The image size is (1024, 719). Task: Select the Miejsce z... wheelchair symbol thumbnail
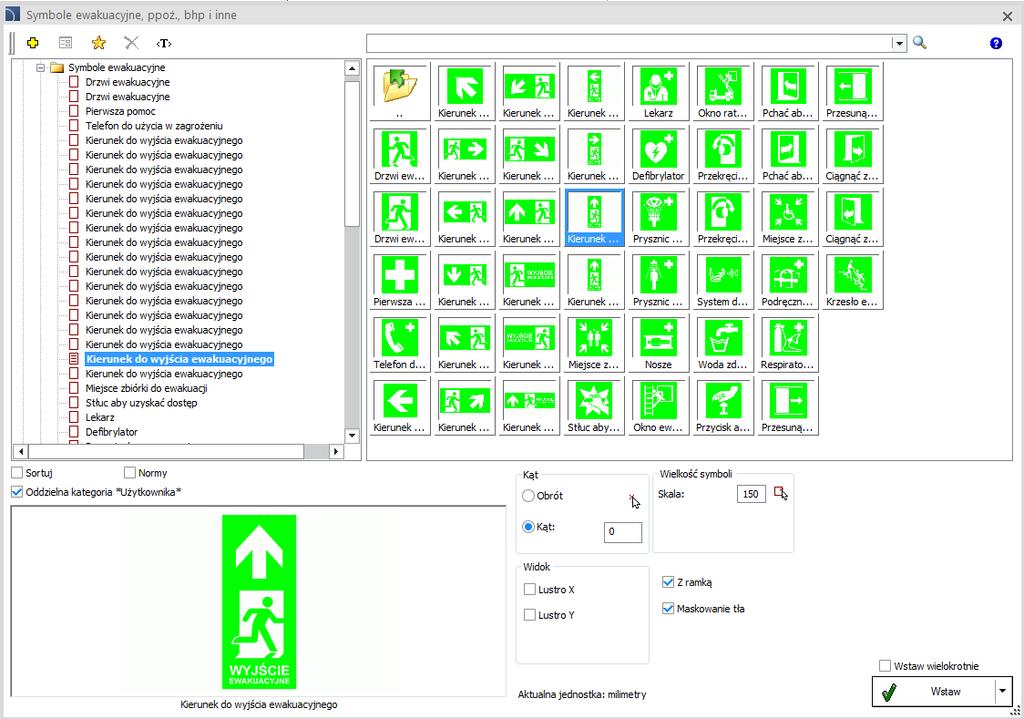788,217
